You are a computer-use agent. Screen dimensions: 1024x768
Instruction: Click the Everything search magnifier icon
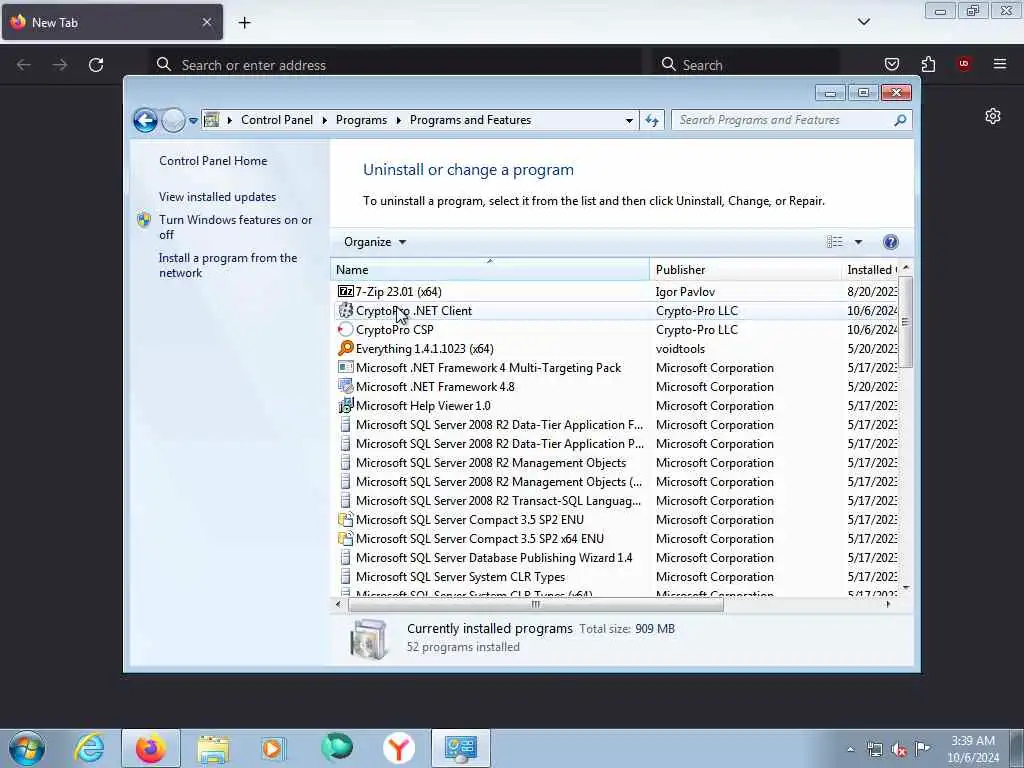point(345,348)
